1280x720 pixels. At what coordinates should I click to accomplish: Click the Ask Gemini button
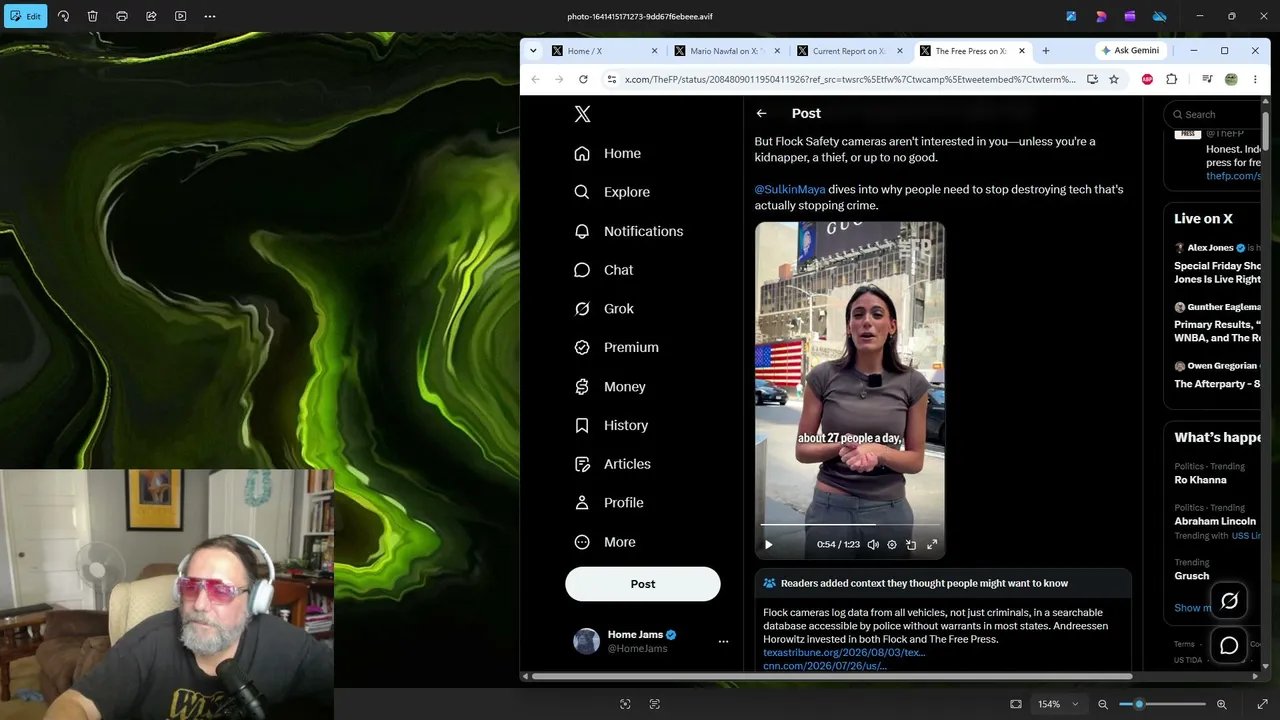coord(1130,51)
